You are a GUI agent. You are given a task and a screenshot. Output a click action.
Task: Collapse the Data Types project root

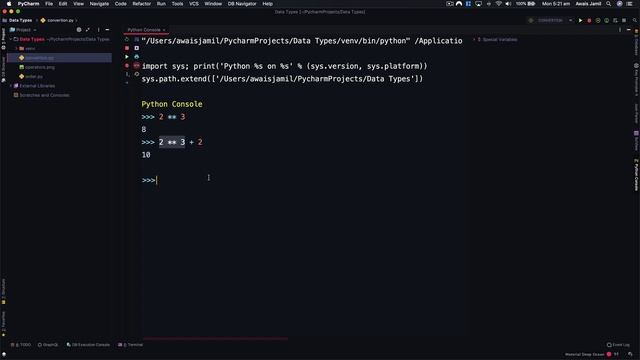point(11,39)
